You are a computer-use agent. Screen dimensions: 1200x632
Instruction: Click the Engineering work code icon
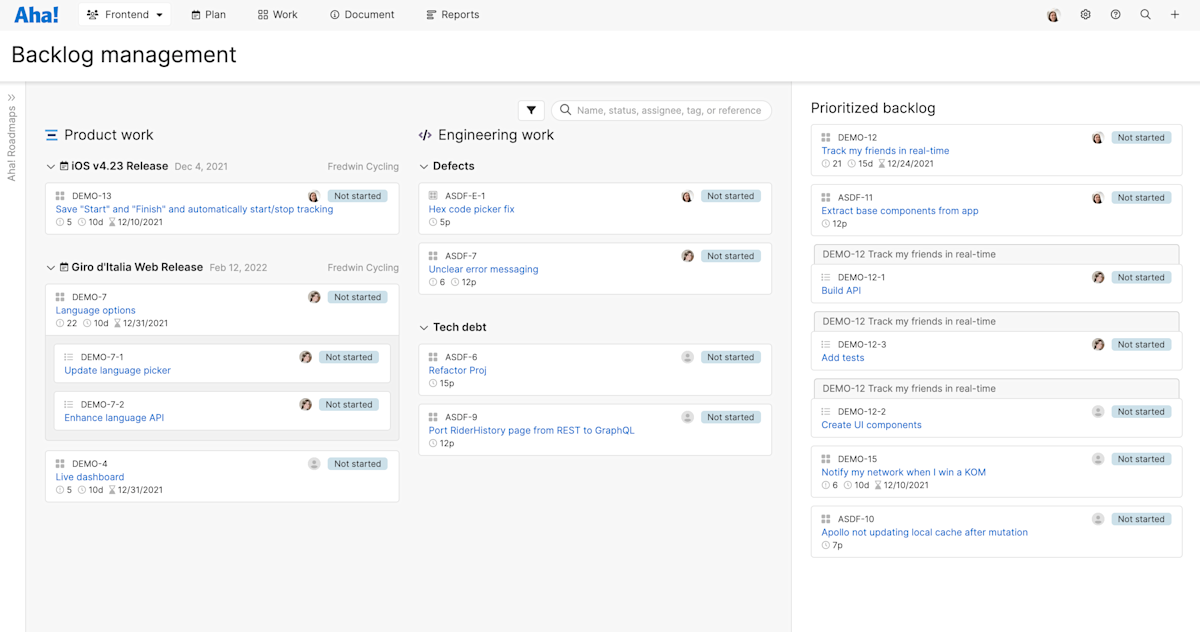tap(425, 134)
